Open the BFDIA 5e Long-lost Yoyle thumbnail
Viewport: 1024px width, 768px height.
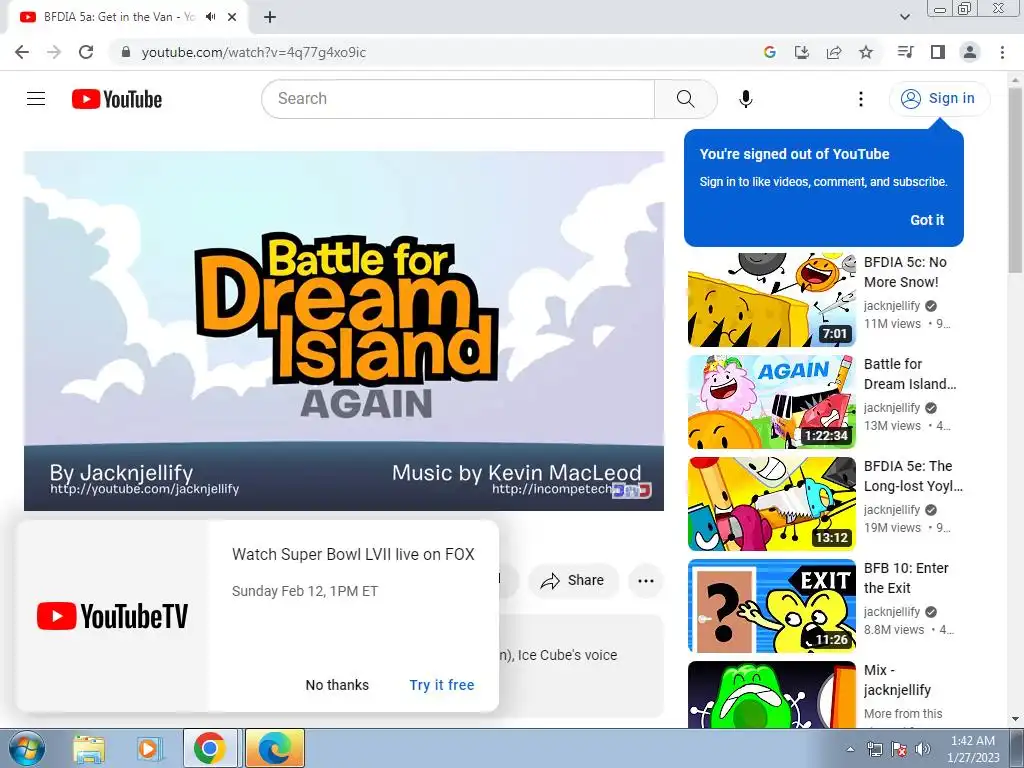pos(771,504)
